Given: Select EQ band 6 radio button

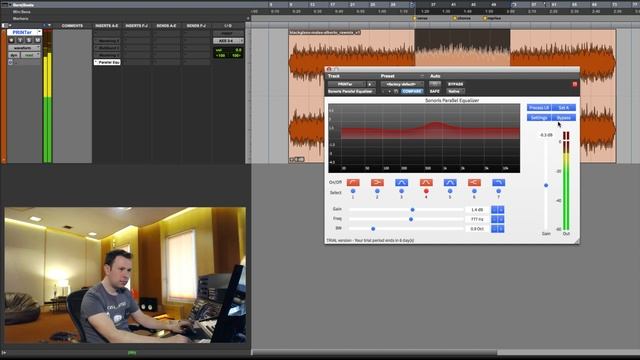Looking at the screenshot, I should [474, 191].
